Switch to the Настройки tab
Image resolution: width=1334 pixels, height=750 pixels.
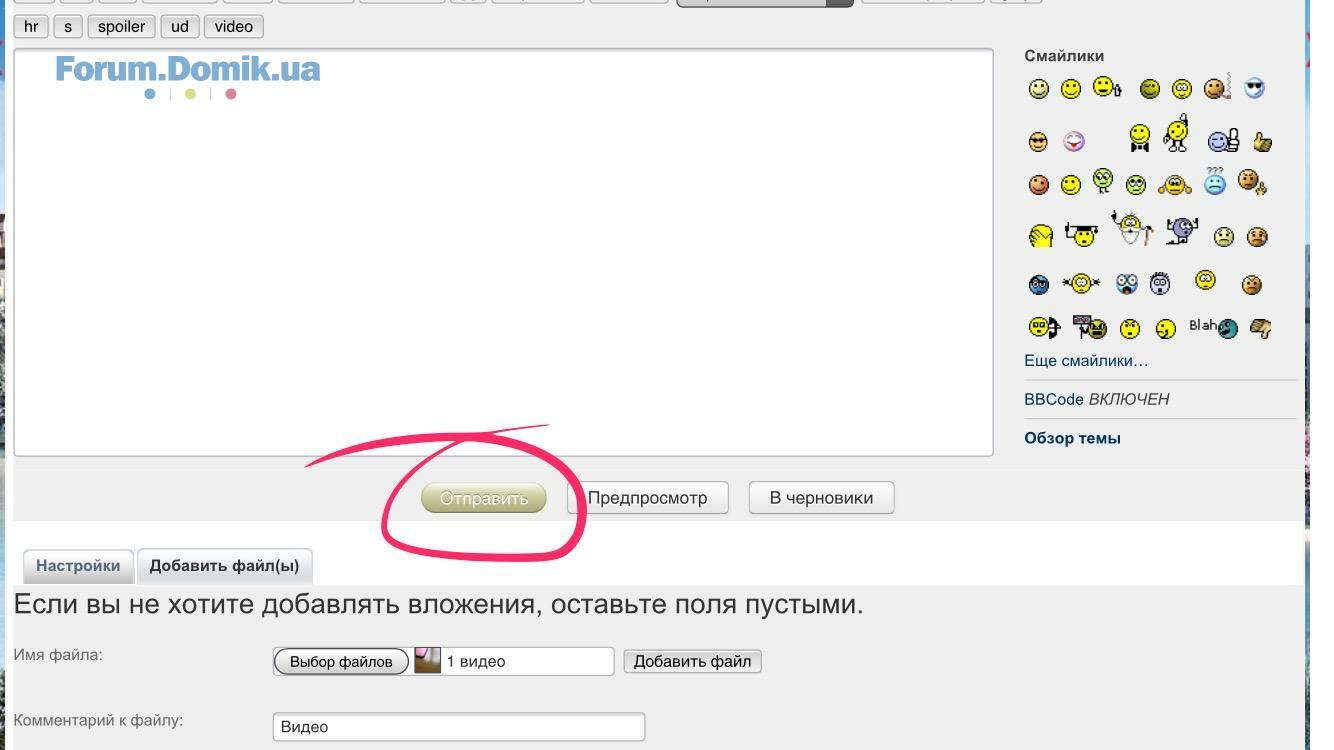(78, 566)
